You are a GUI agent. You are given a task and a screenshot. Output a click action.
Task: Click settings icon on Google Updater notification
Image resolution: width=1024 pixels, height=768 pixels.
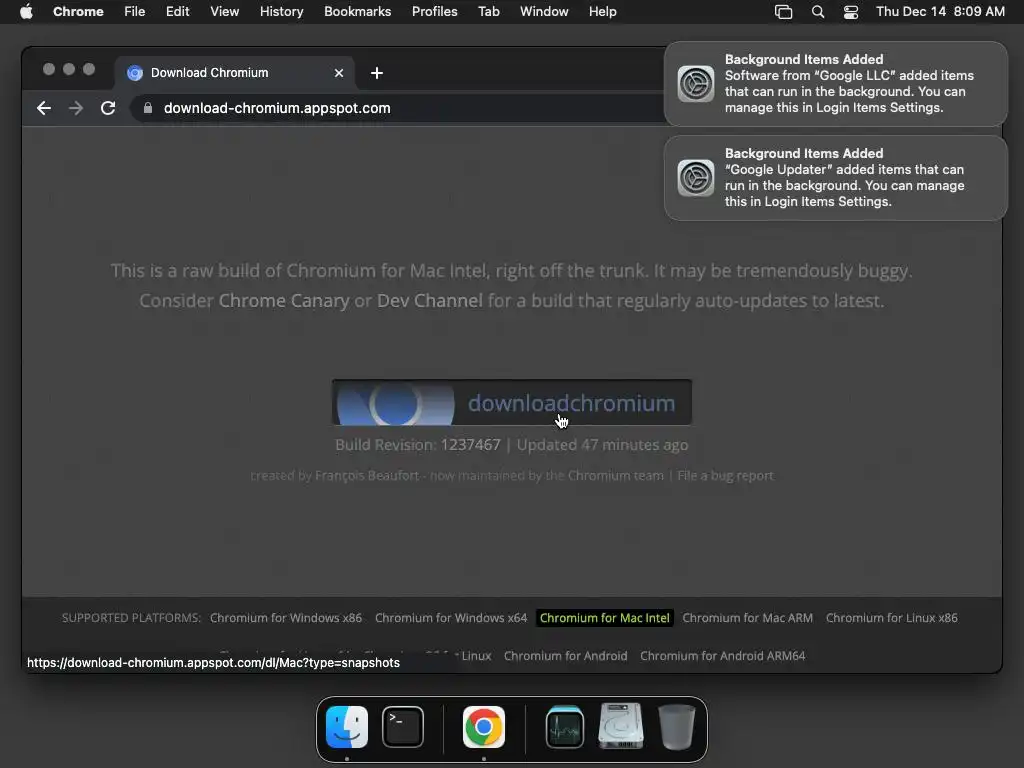tap(696, 178)
